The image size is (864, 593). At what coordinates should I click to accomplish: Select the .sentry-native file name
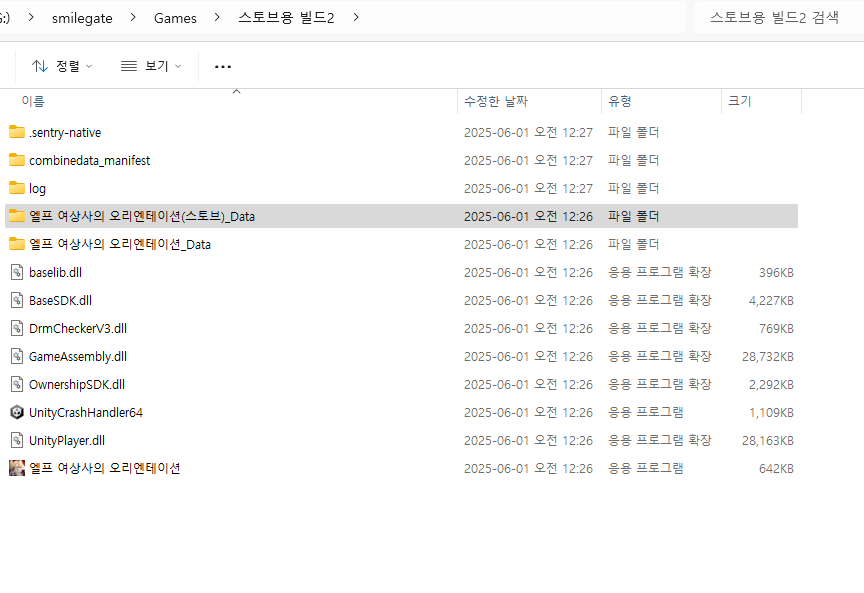coord(65,133)
